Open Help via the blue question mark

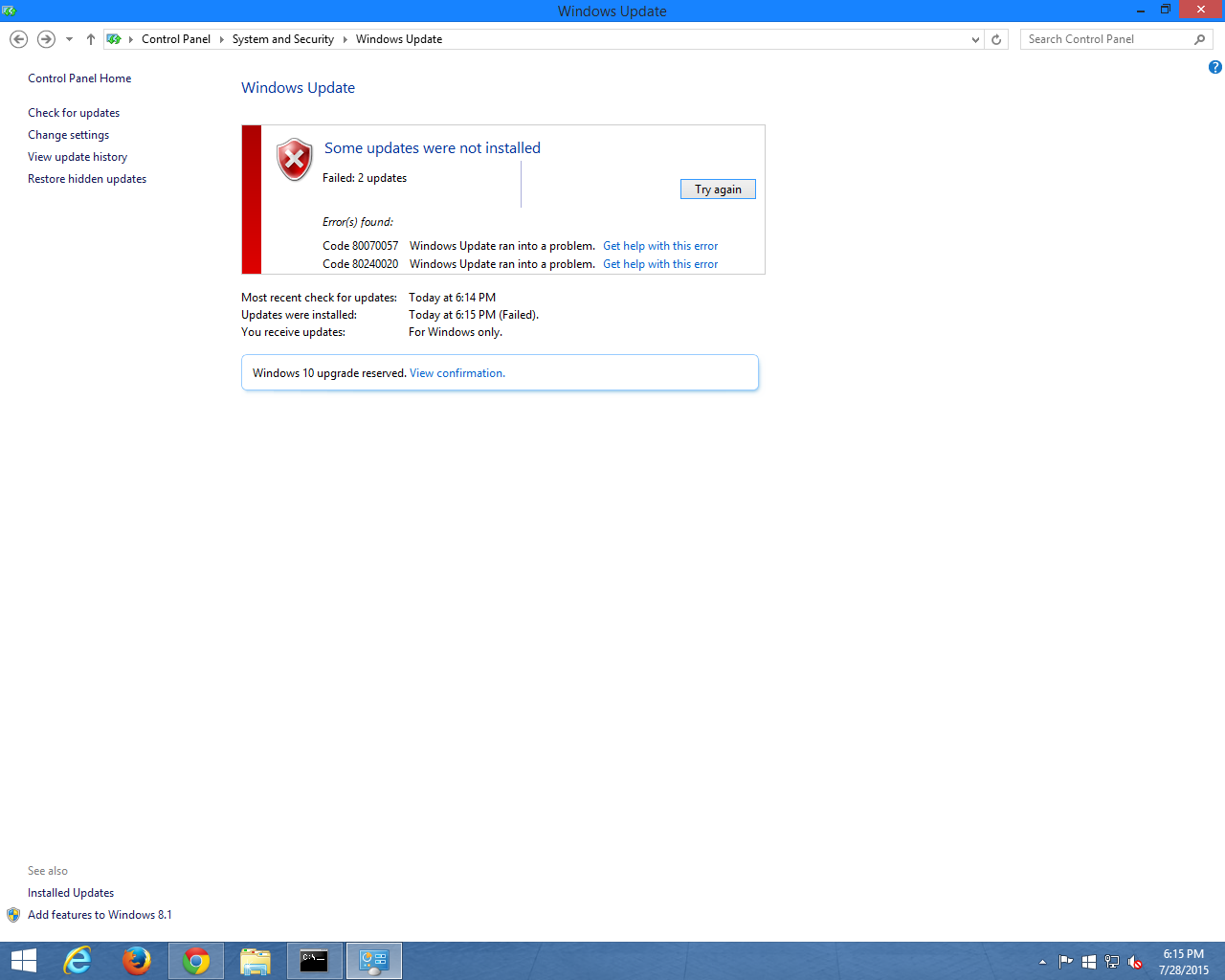pos(1214,67)
